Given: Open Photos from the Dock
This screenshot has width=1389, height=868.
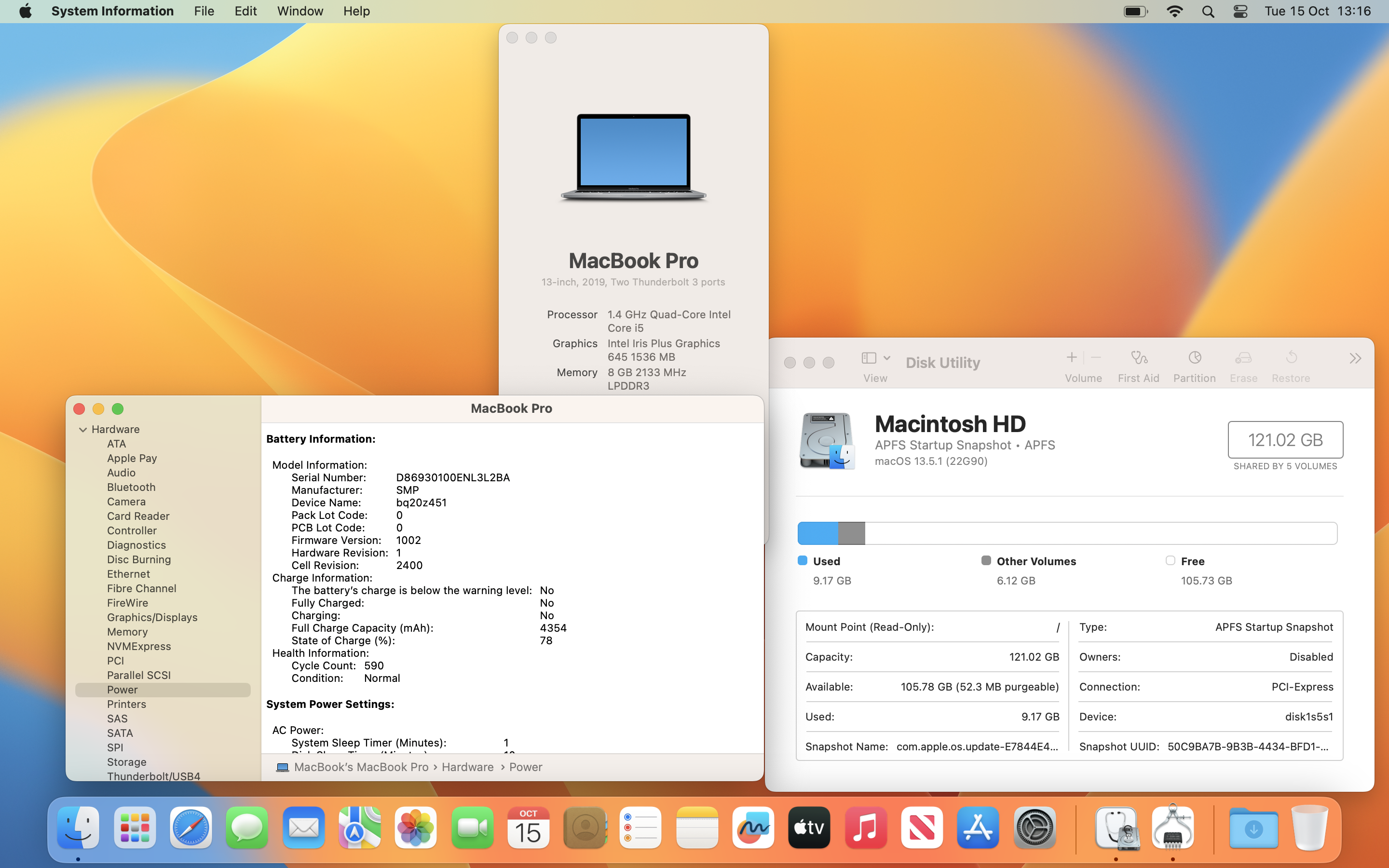Looking at the screenshot, I should pos(416,827).
